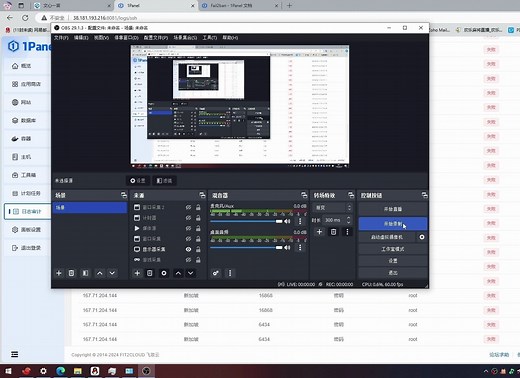The image size is (520, 378).
Task: Add a transition with the Scene Transitions plus
Action: click(319, 232)
